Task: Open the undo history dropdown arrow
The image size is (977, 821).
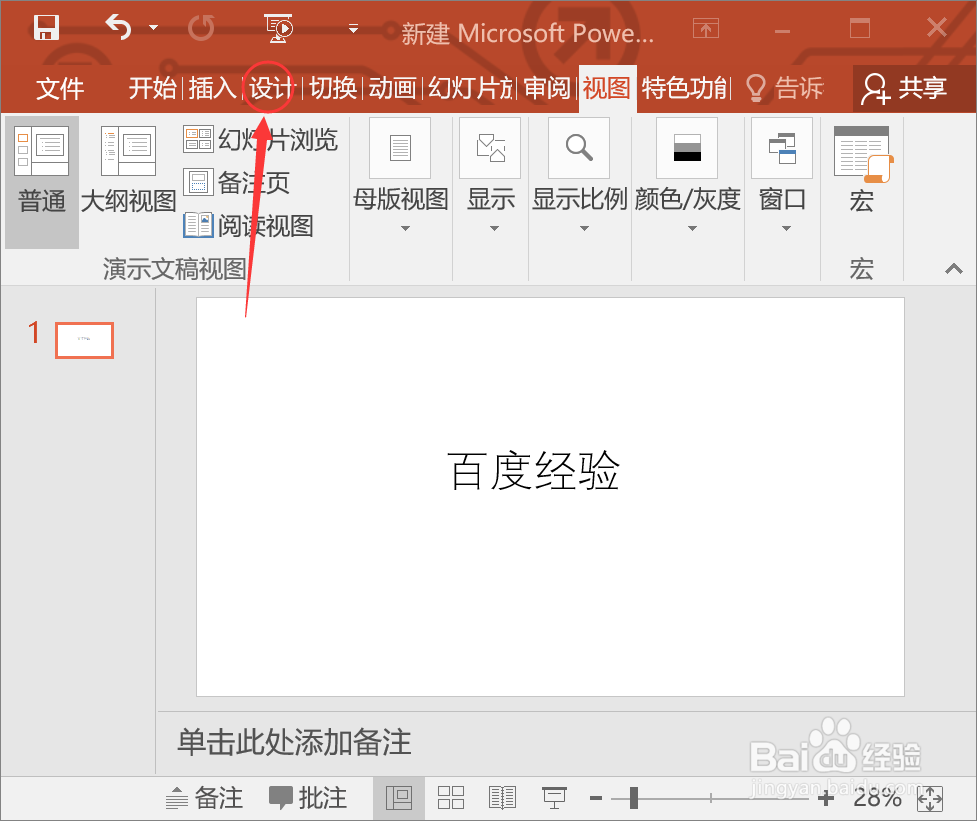Action: point(153,27)
